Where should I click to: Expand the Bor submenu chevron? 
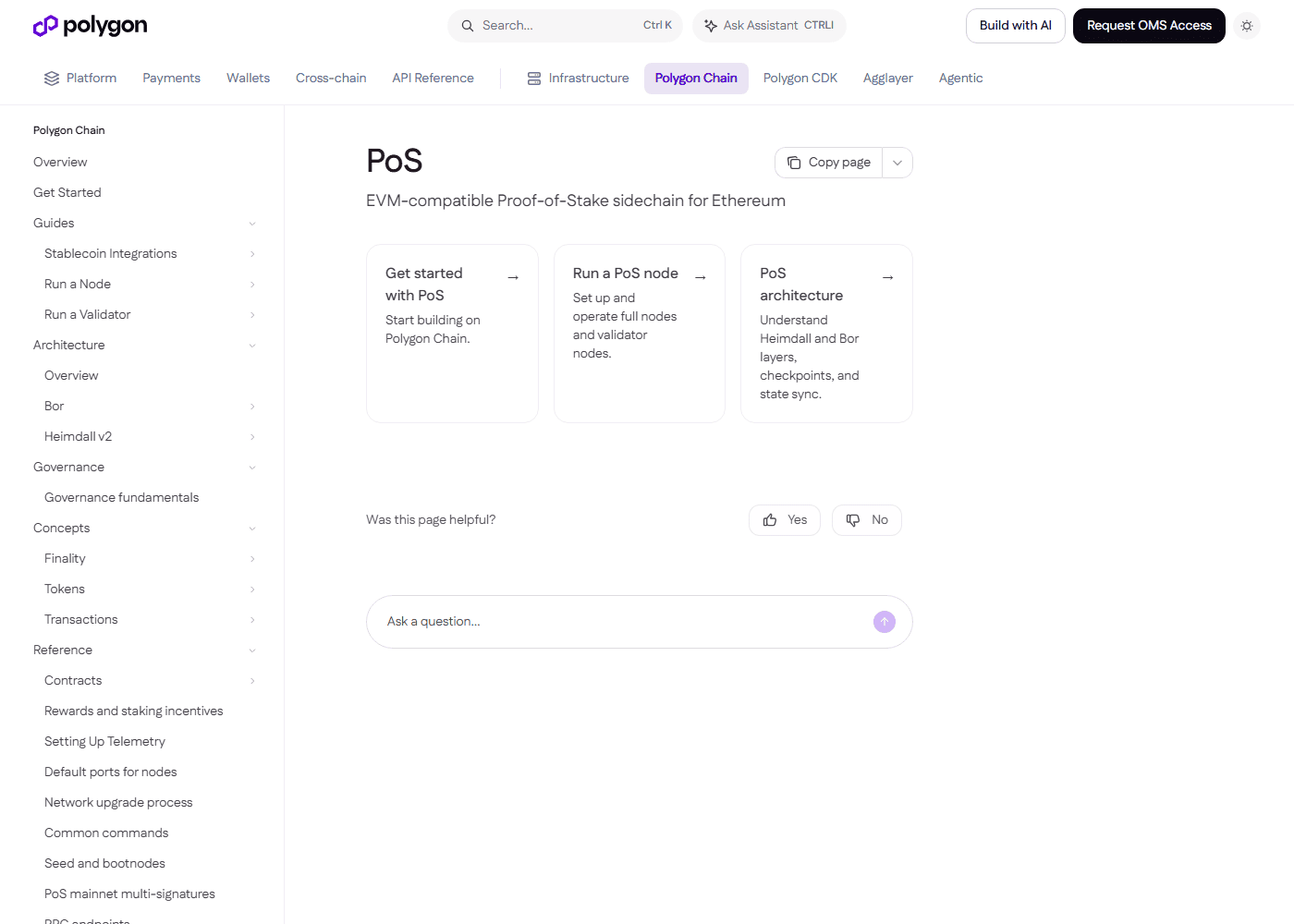(x=252, y=407)
